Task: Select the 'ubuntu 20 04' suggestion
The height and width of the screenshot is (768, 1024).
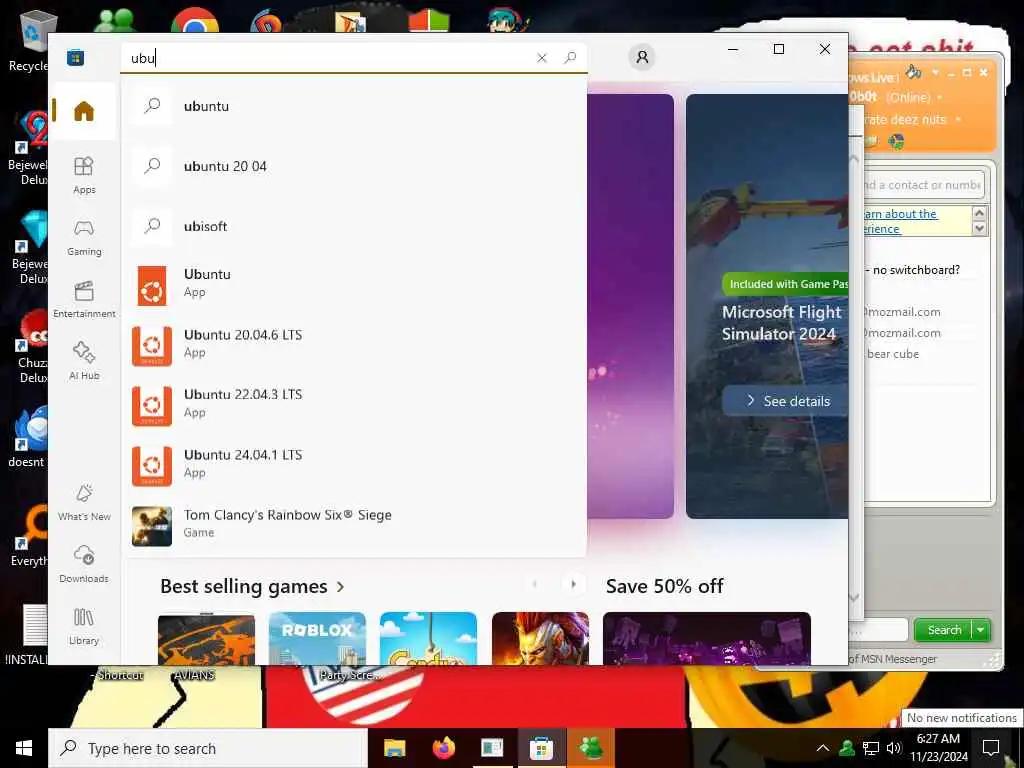Action: click(x=353, y=166)
